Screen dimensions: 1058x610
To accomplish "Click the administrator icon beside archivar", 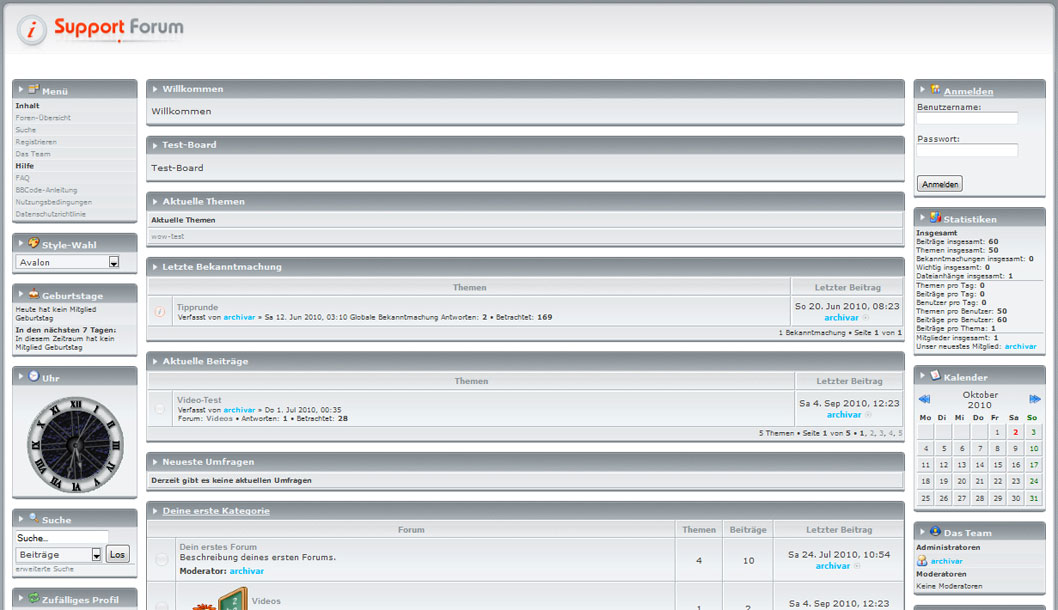I will click(x=922, y=561).
